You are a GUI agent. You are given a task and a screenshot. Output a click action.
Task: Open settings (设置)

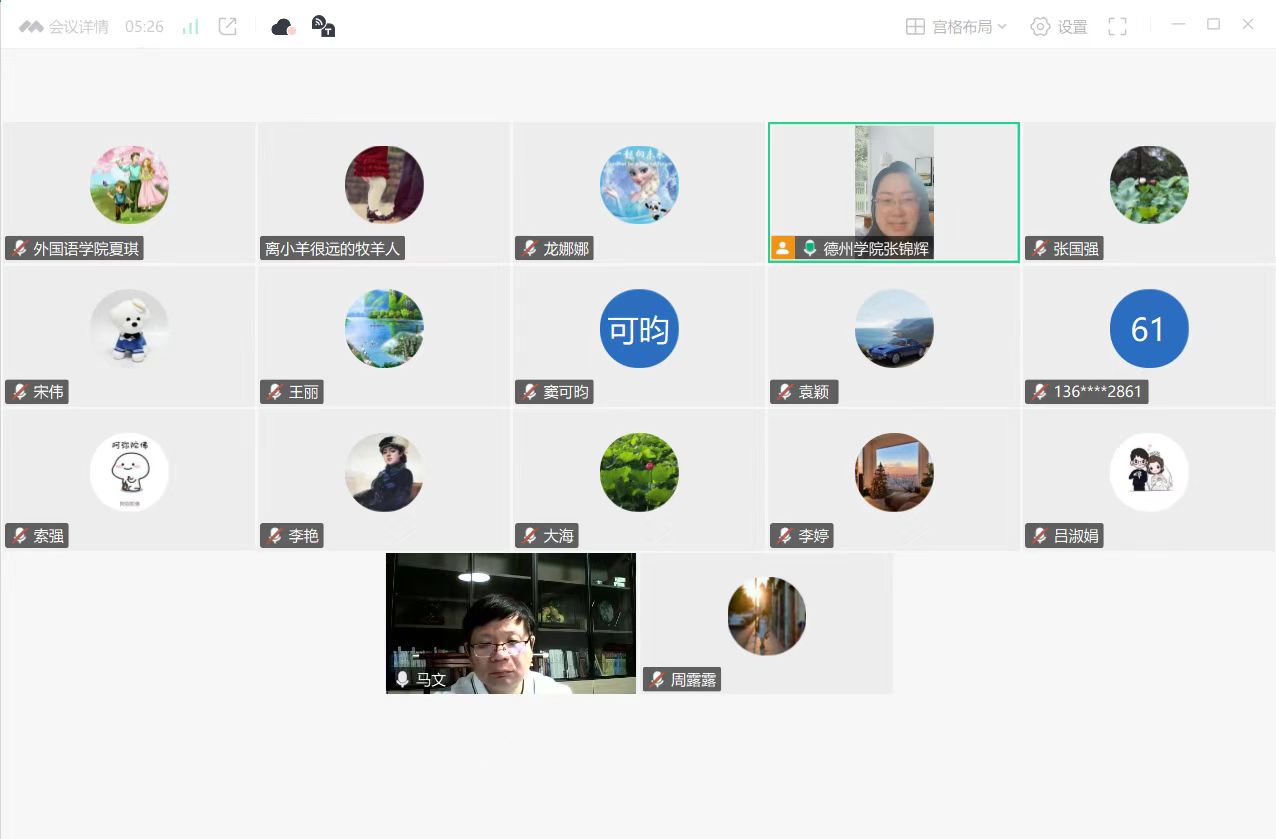pos(1058,27)
